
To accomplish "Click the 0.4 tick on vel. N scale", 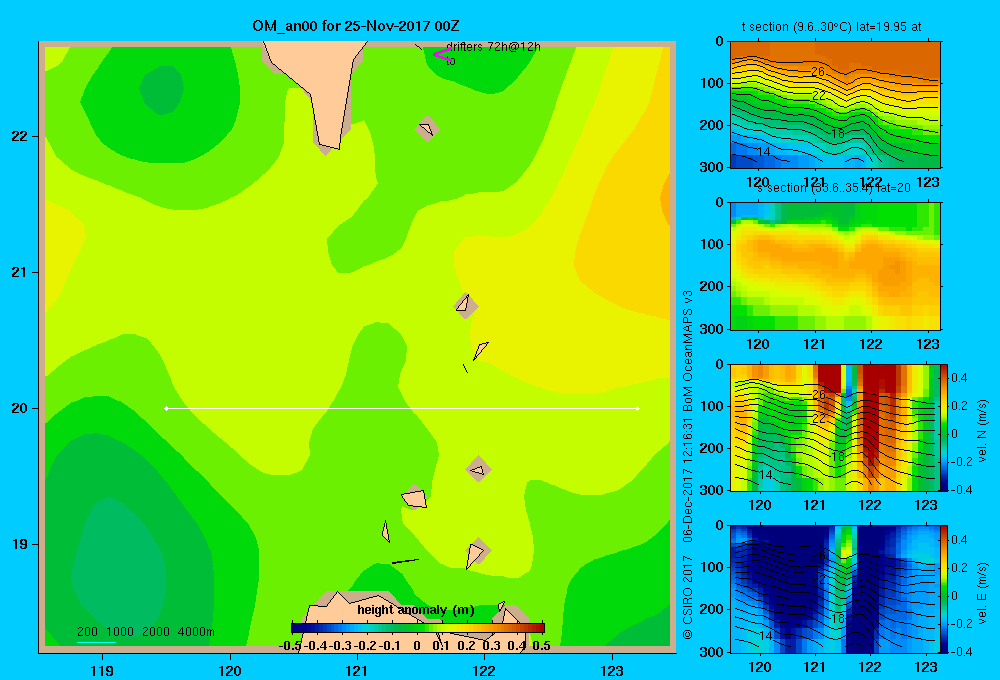I will tap(960, 378).
